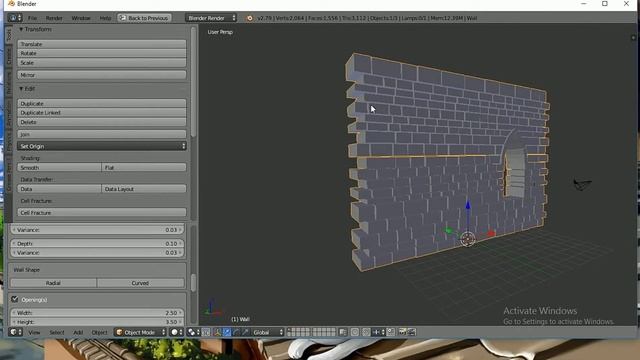Screen dimensions: 640x360
Task: Open the pivot point selector
Action: pos(193,332)
